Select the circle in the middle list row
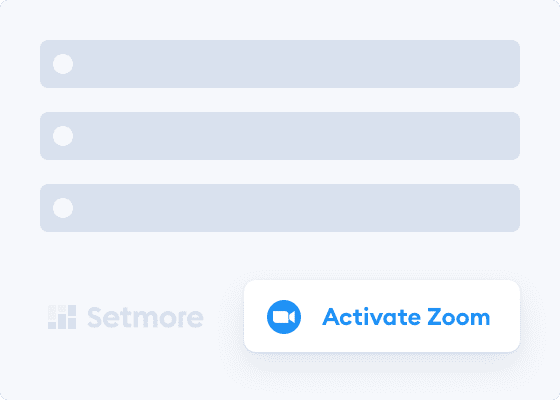Screen dimensions: 560x400 pyautogui.click(x=63, y=136)
